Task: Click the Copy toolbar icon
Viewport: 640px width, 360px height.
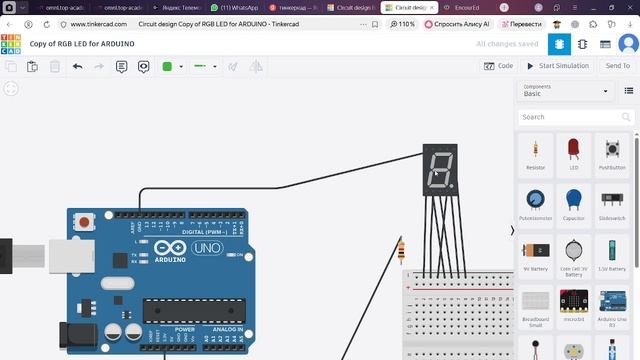Action: pyautogui.click(x=11, y=66)
